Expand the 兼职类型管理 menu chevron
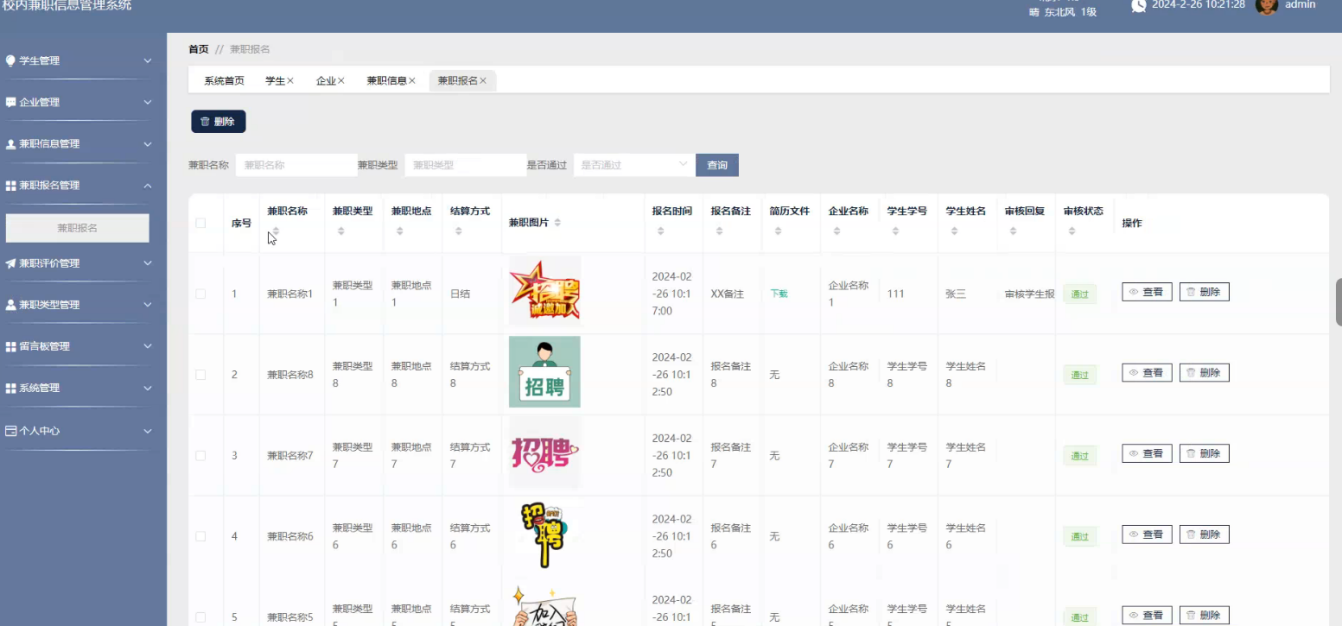This screenshot has width=1342, height=626. (148, 305)
